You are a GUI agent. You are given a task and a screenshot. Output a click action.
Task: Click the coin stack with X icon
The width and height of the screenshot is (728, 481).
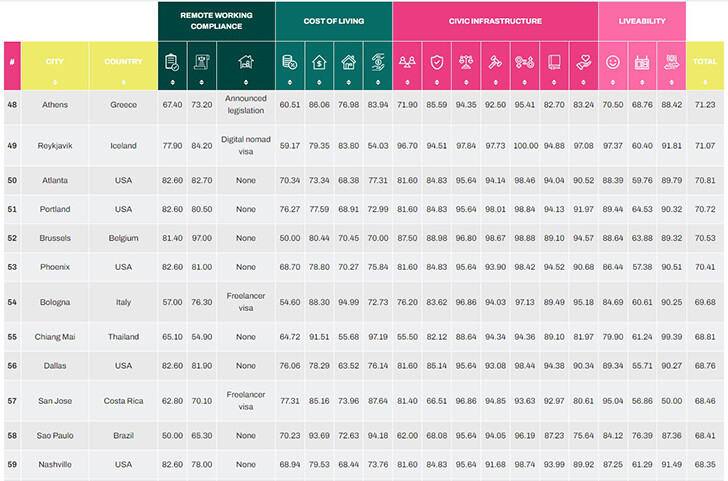(289, 62)
